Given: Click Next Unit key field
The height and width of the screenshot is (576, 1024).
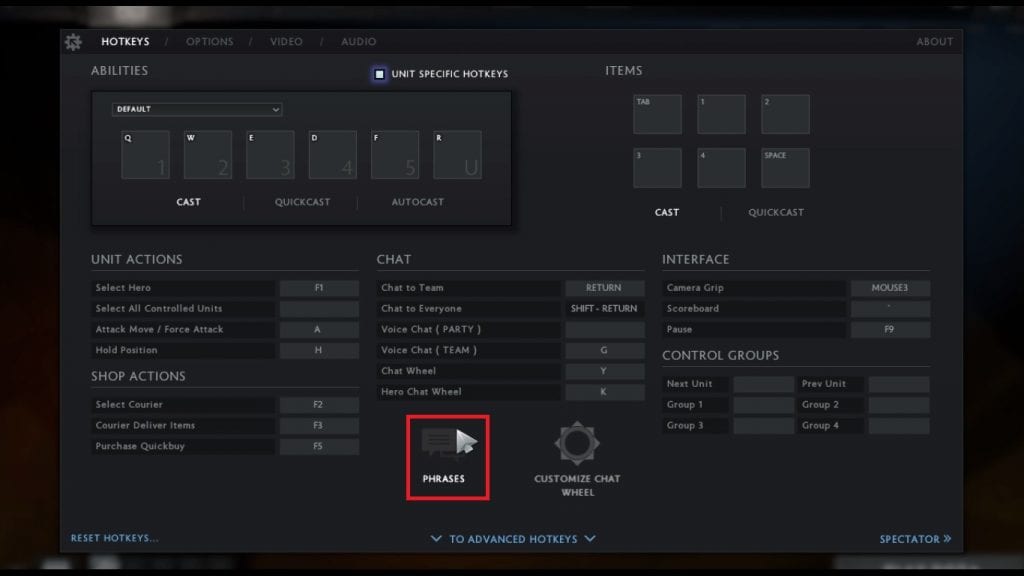Looking at the screenshot, I should click(x=763, y=384).
